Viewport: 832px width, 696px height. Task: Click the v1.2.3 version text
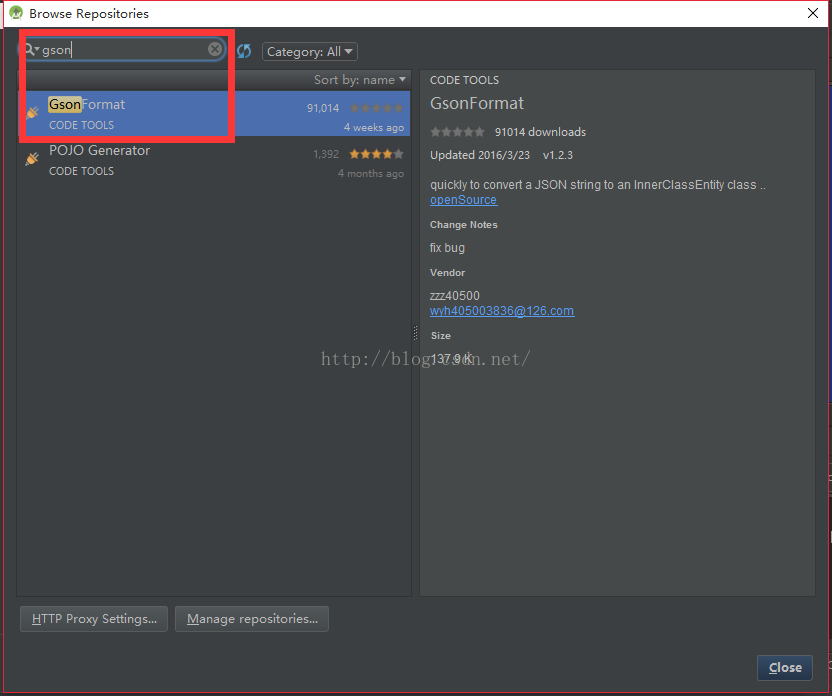tap(558, 155)
